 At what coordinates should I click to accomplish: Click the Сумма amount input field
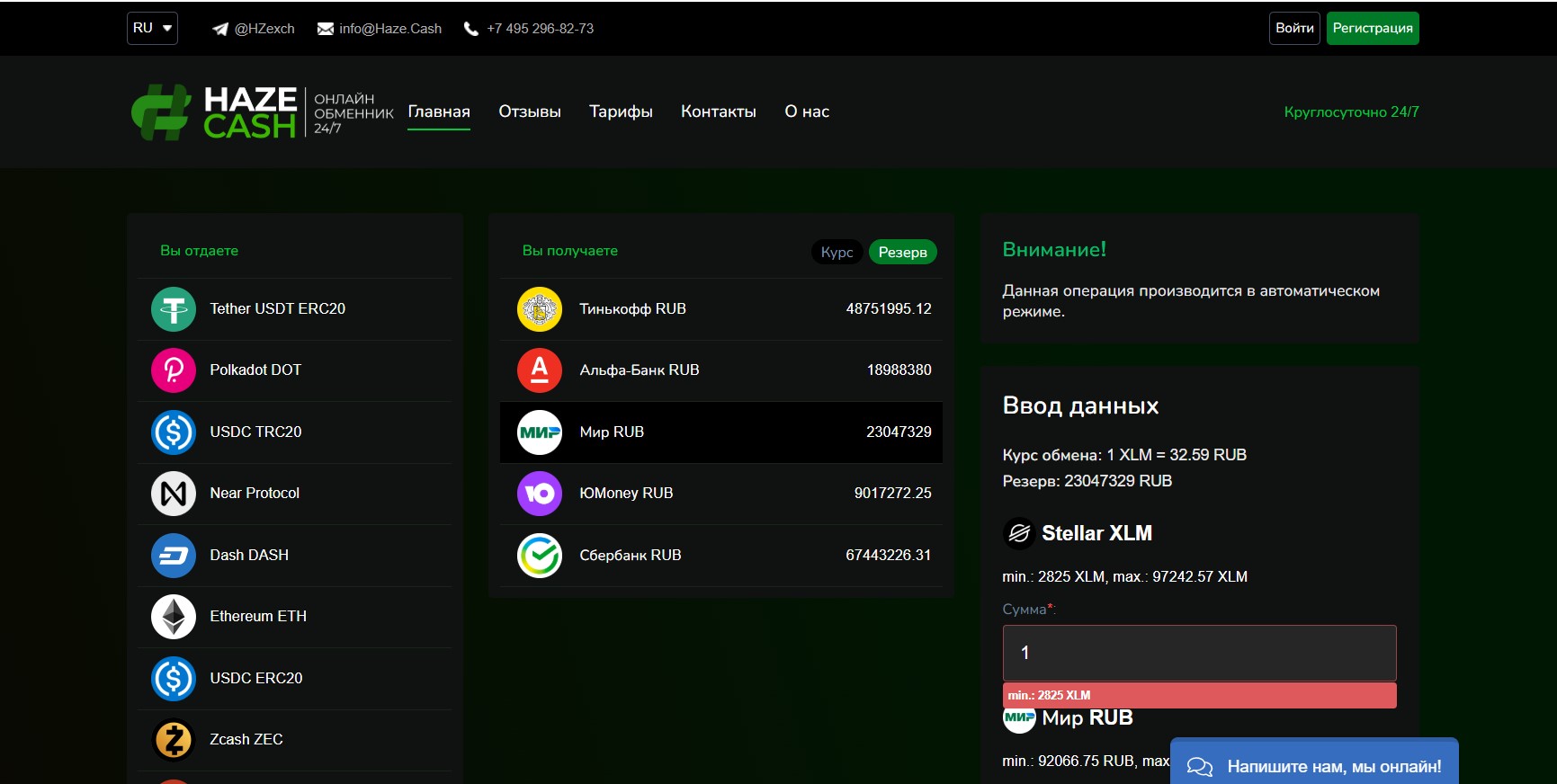click(x=1199, y=653)
